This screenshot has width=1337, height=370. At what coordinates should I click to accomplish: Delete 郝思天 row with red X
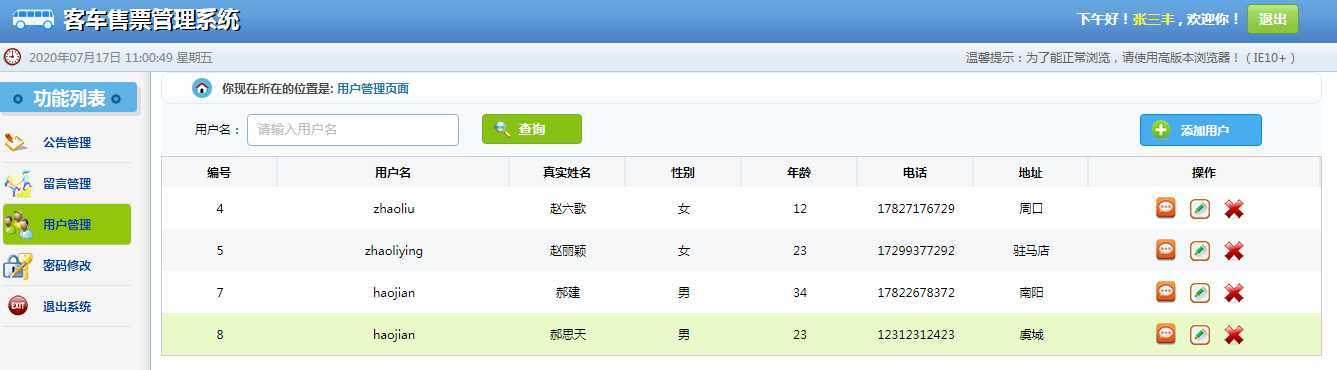click(x=1234, y=334)
